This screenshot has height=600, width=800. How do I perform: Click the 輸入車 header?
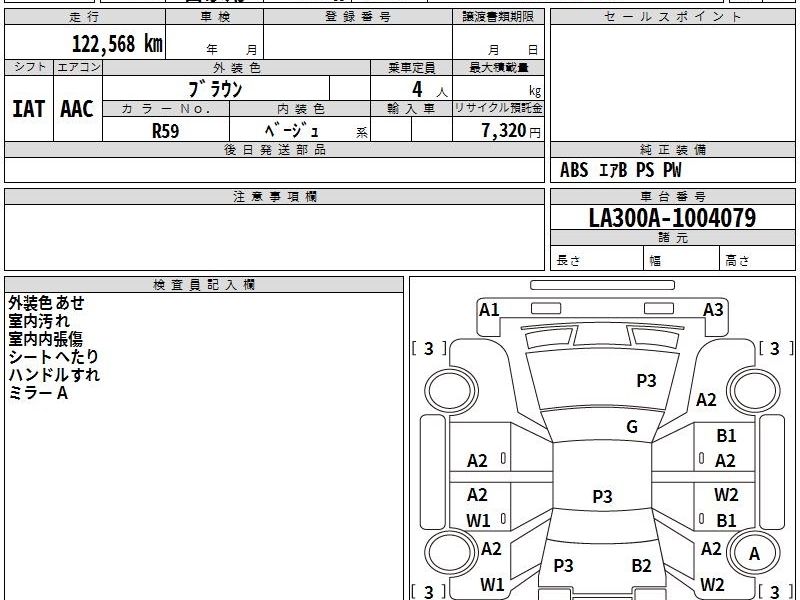tap(411, 109)
